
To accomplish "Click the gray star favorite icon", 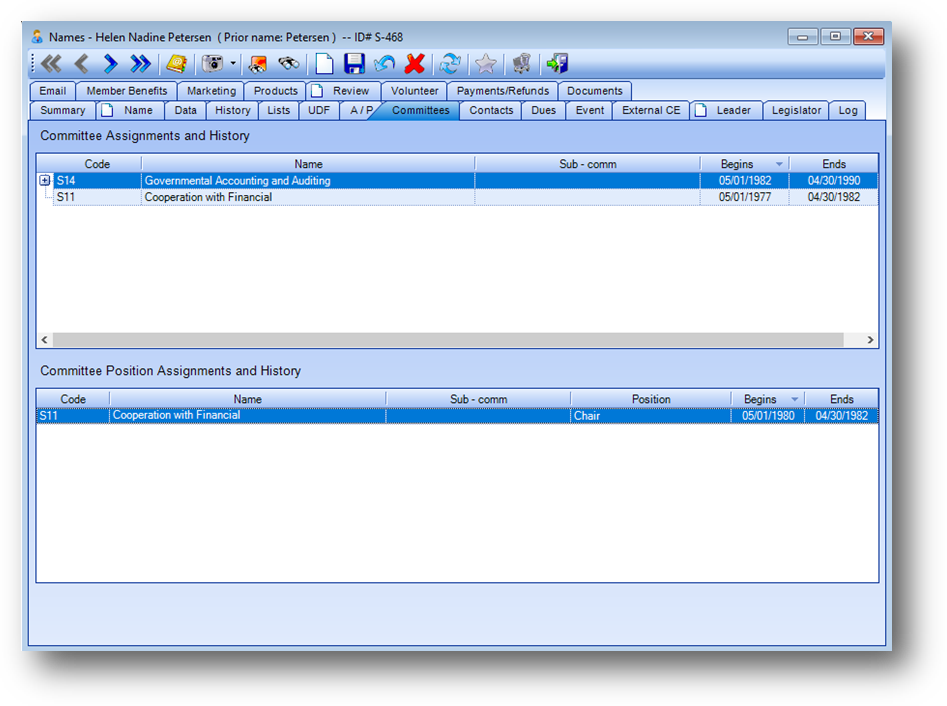I will [486, 63].
